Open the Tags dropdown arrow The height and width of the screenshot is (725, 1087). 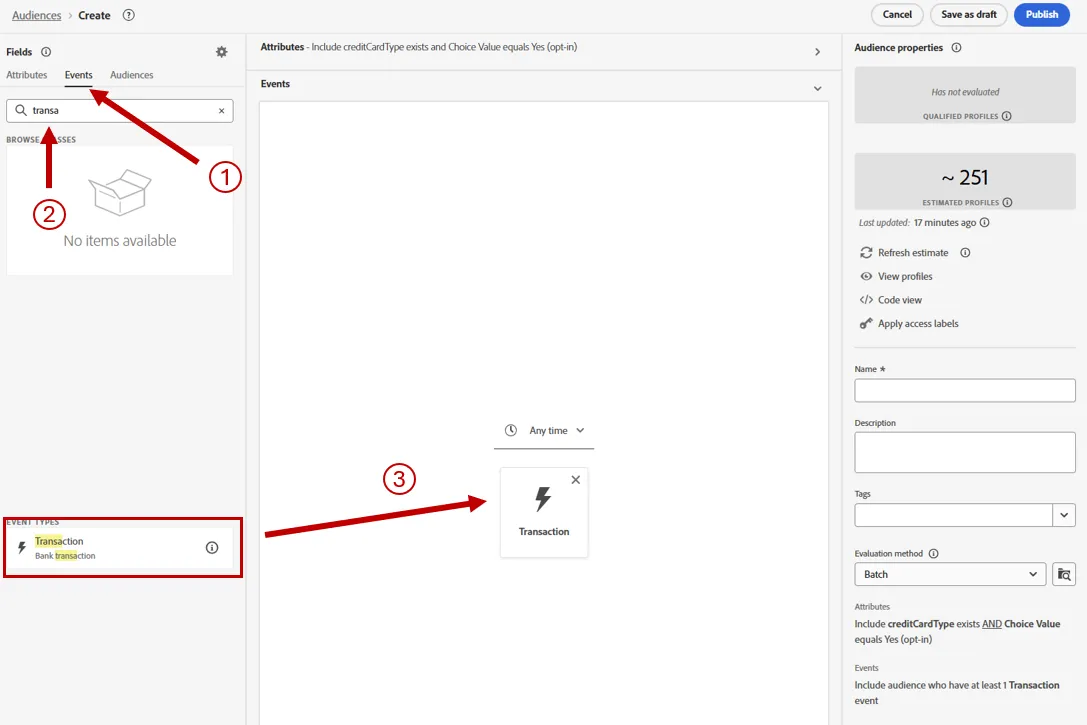click(x=1064, y=515)
